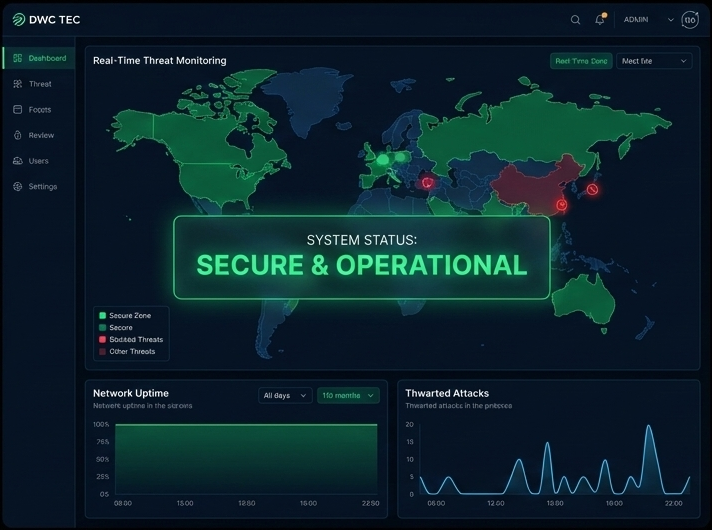The image size is (712, 530).
Task: Click the DWC TEC logo icon
Action: pyautogui.click(x=19, y=19)
